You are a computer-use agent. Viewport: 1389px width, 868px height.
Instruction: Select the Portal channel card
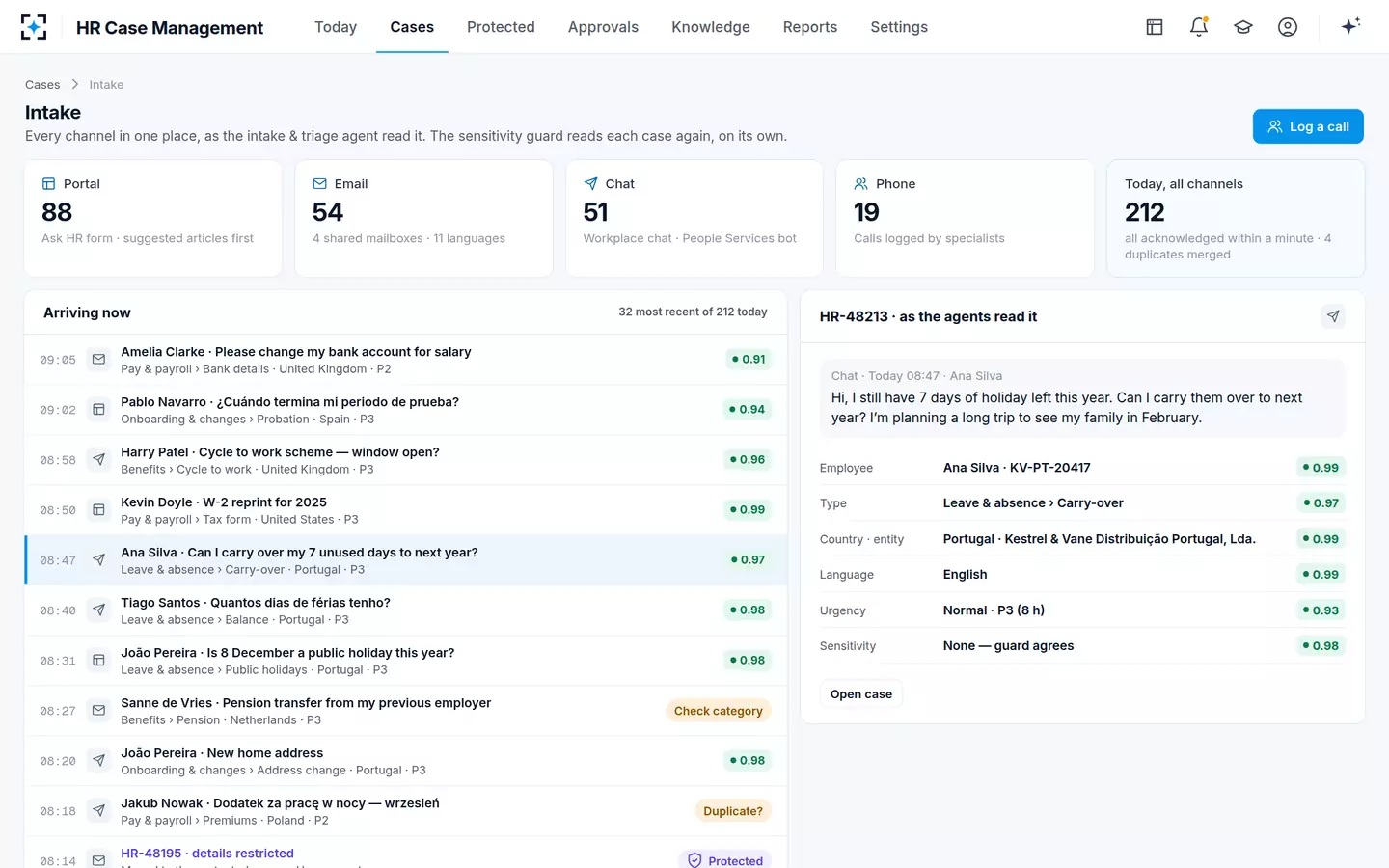[x=153, y=219]
